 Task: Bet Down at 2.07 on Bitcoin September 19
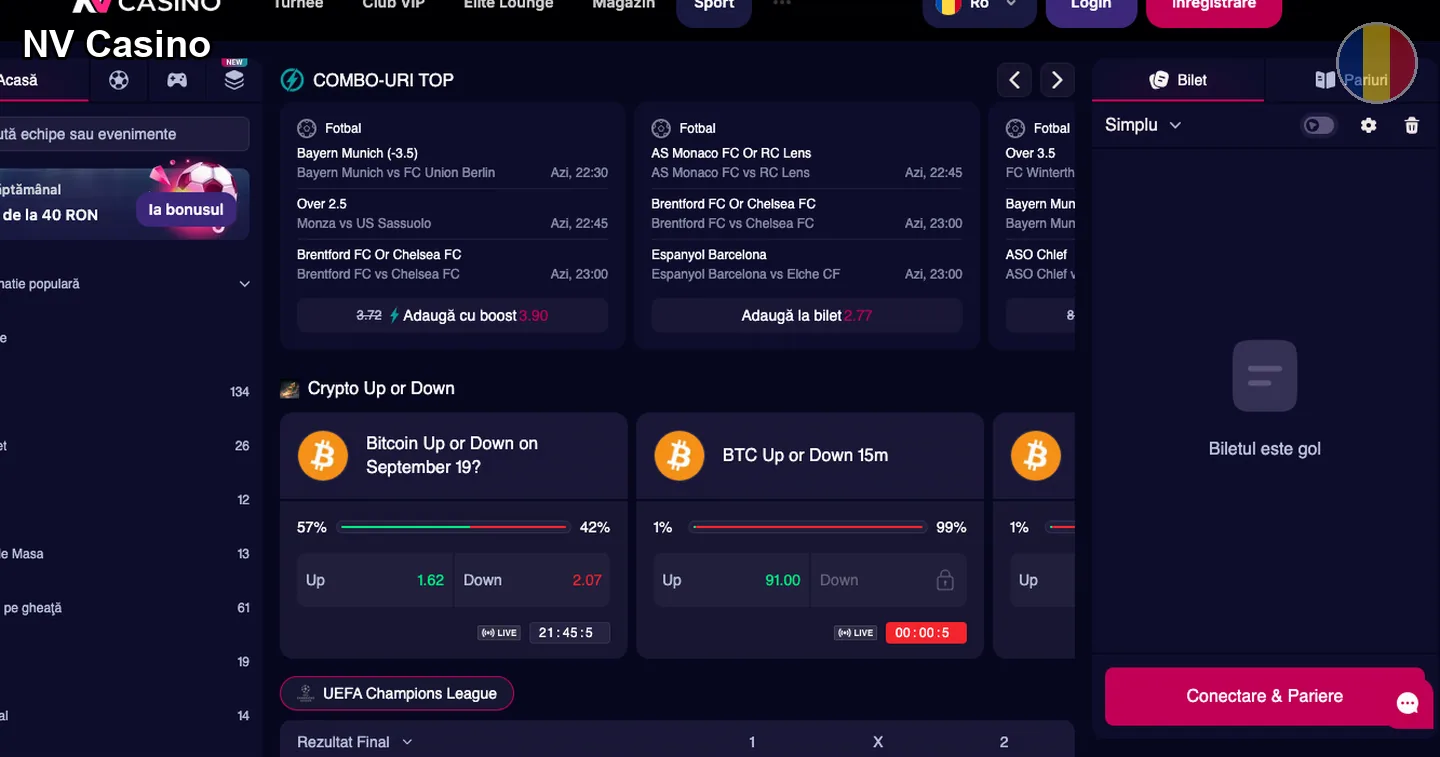pos(532,580)
